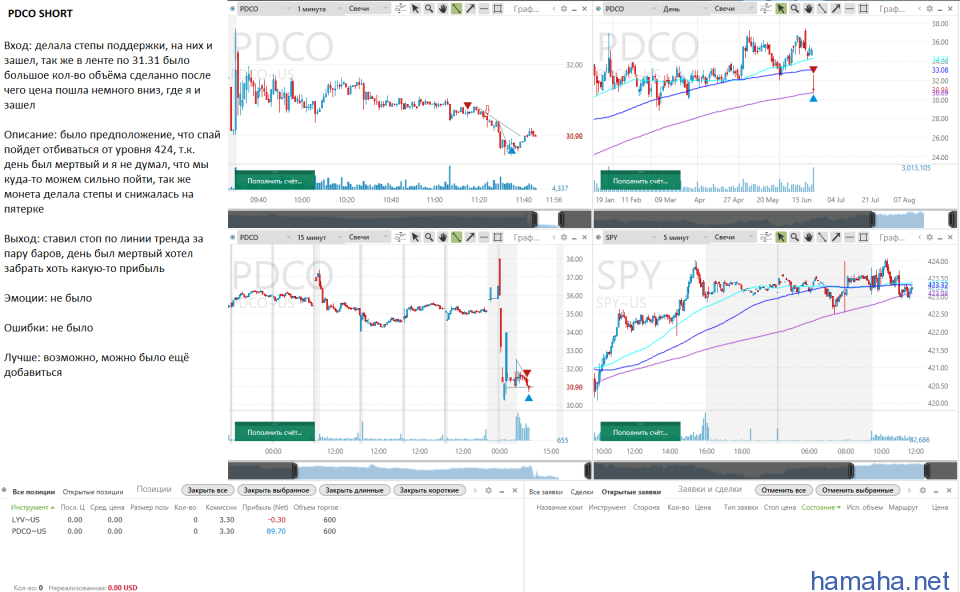Open indicators settings in SPY chart
Viewport: 960px width, 592px height.
[765, 237]
